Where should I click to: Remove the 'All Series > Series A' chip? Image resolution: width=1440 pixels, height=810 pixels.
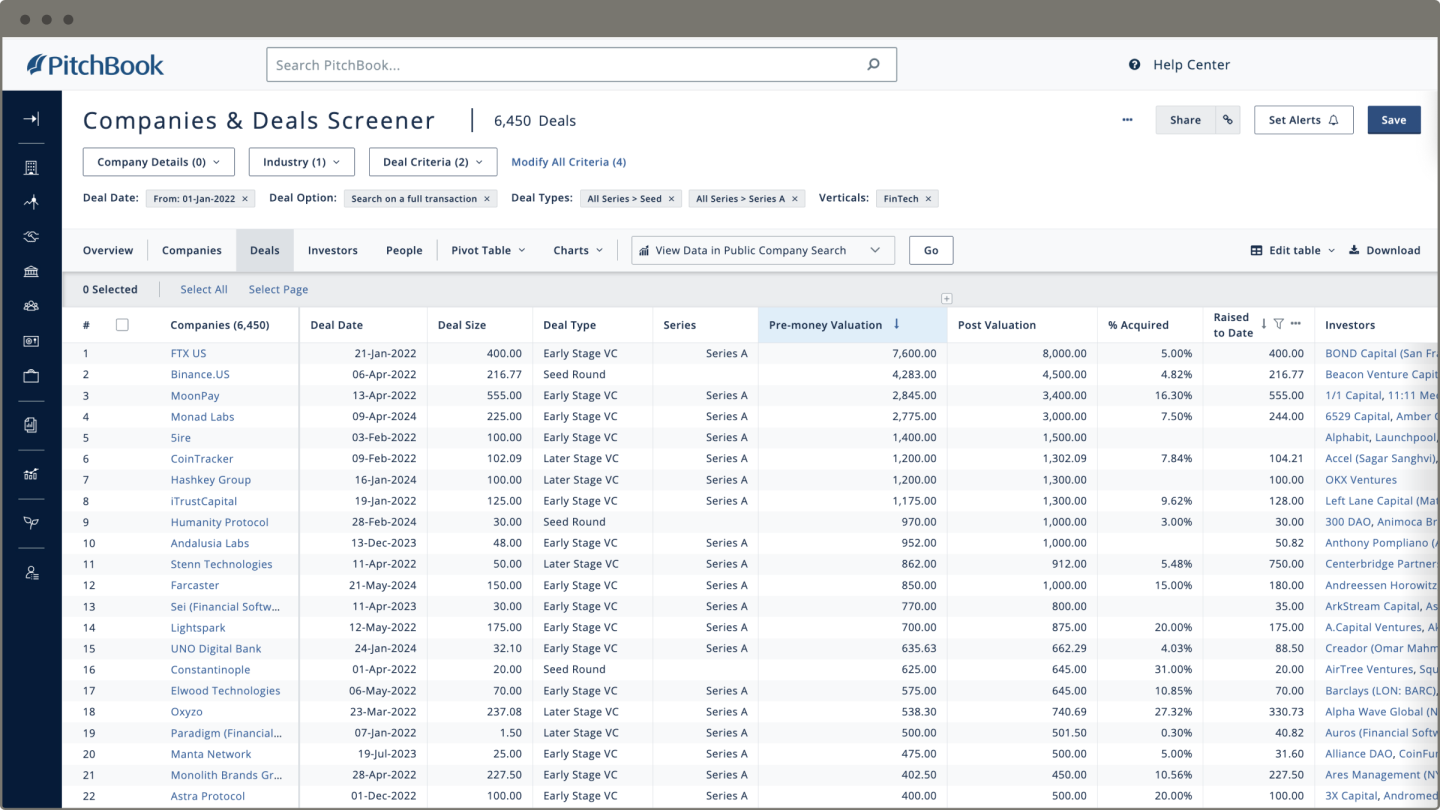[796, 199]
